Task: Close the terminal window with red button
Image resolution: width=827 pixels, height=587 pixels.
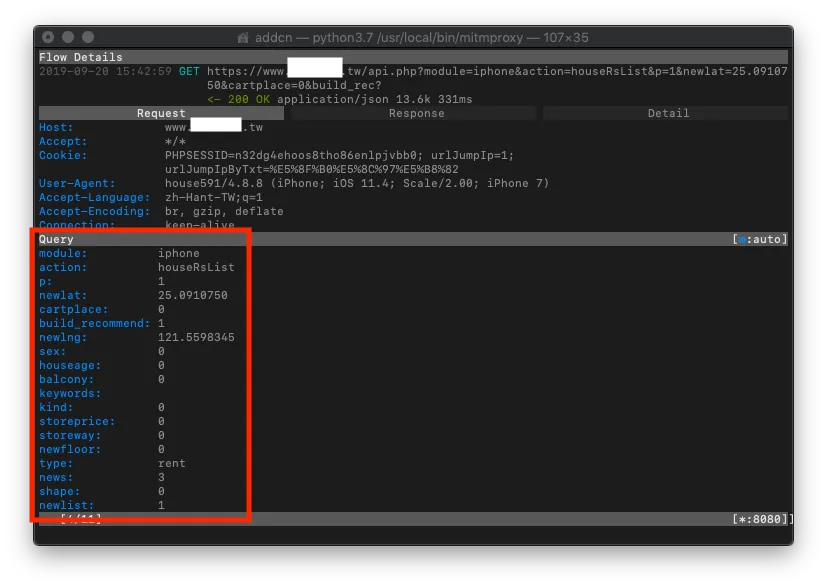Action: [x=48, y=38]
